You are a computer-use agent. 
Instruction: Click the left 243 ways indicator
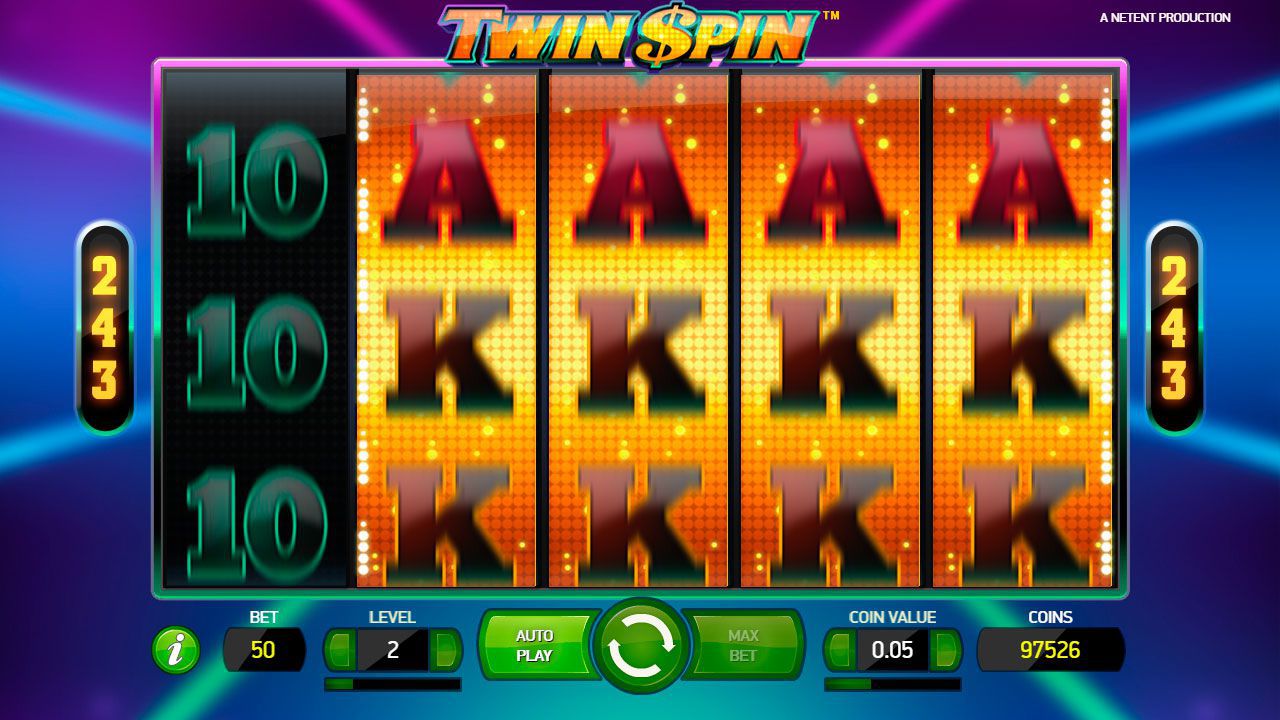(x=105, y=328)
